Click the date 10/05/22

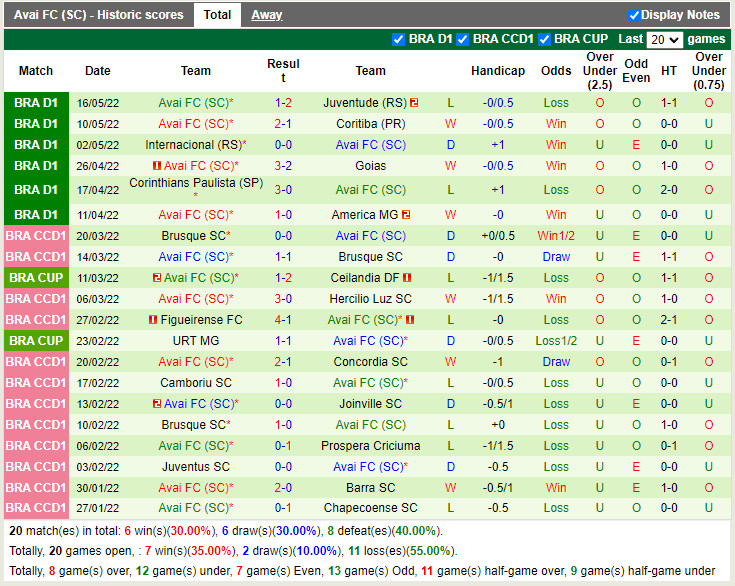coord(98,124)
